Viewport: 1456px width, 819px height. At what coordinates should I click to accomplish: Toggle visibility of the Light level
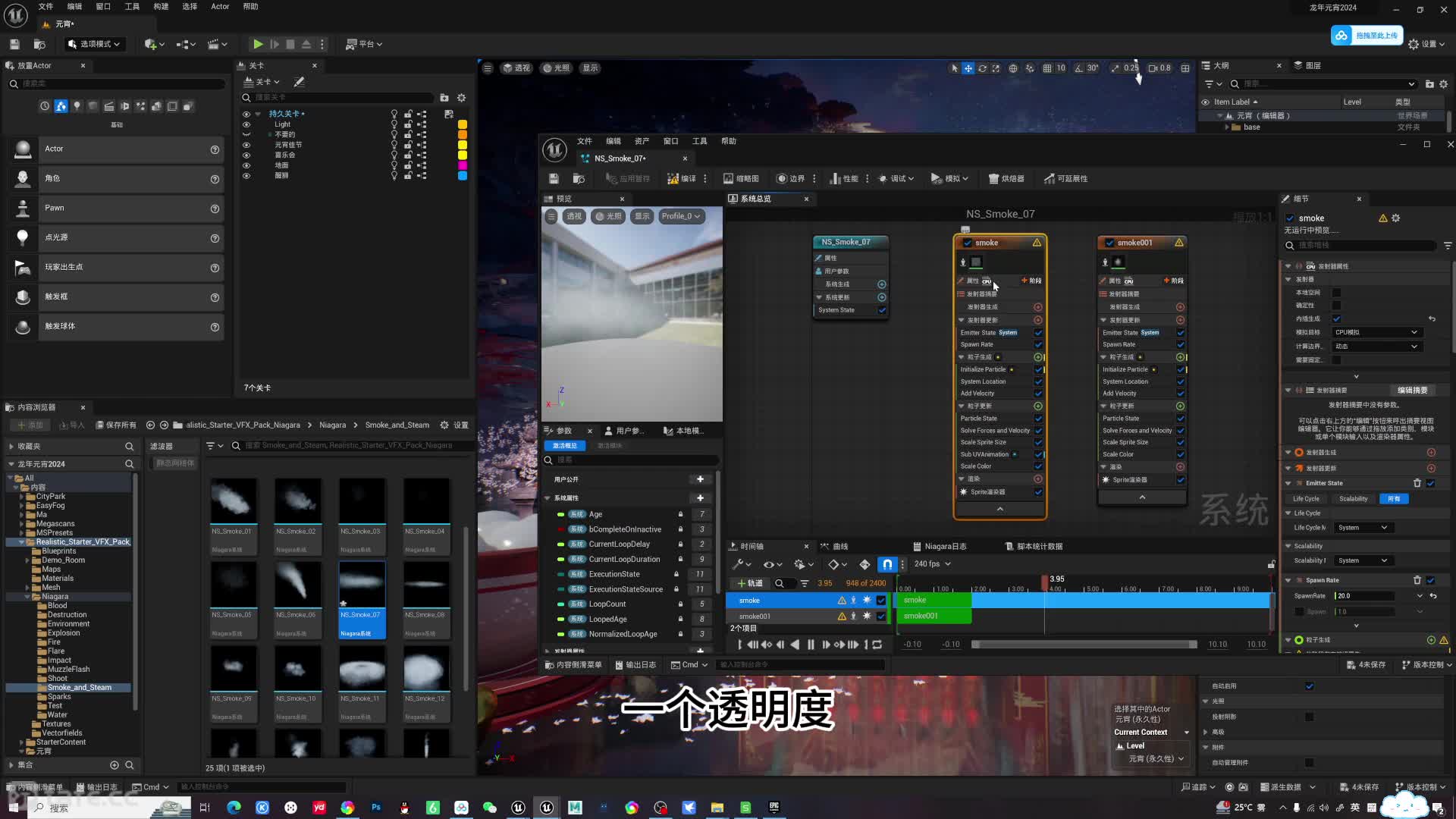click(246, 124)
